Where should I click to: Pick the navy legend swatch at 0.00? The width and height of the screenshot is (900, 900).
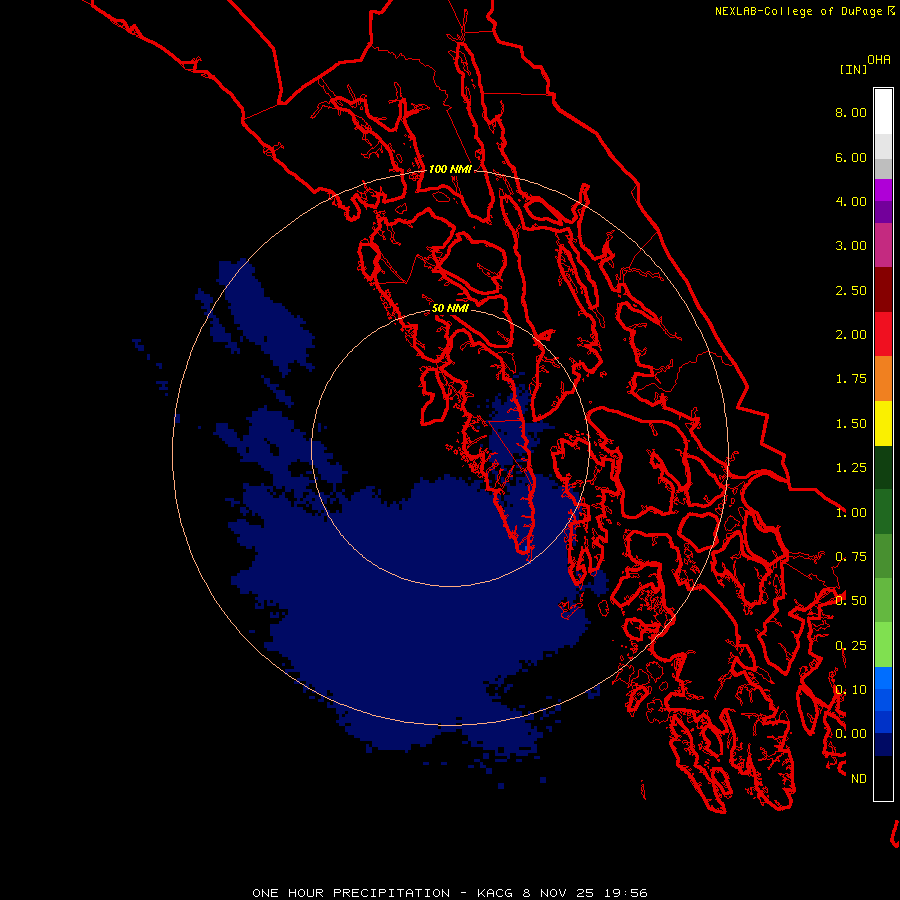883,745
